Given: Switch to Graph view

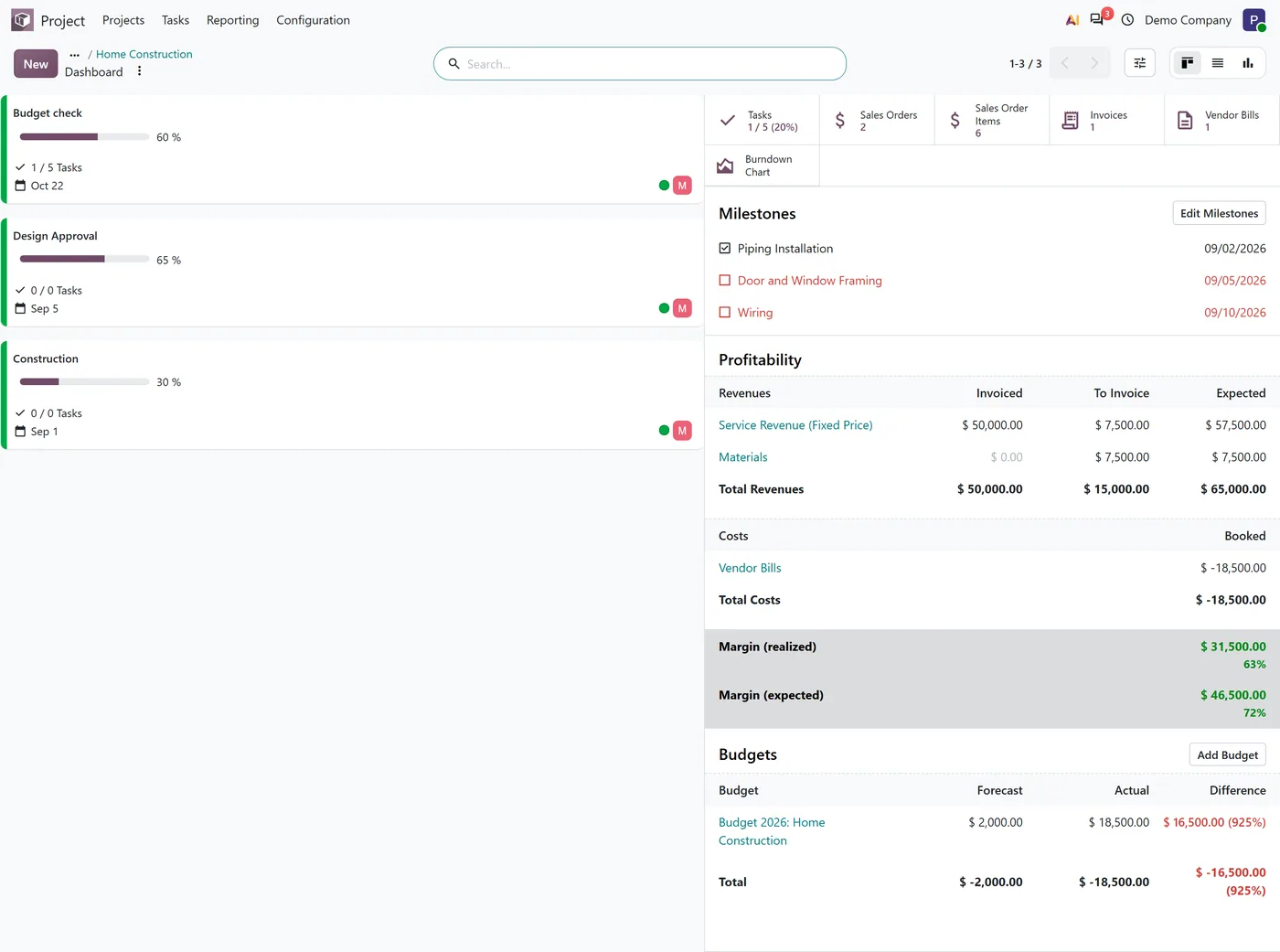Looking at the screenshot, I should [x=1248, y=63].
